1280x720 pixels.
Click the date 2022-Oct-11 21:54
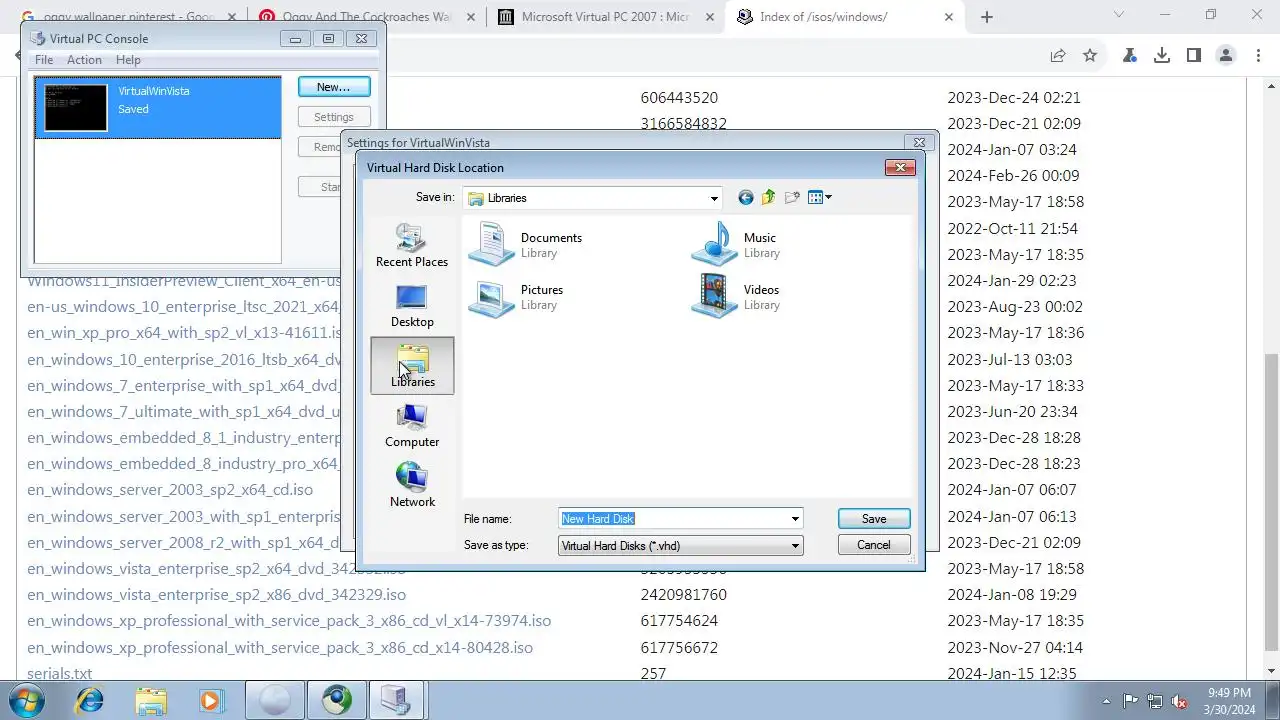coord(1014,228)
